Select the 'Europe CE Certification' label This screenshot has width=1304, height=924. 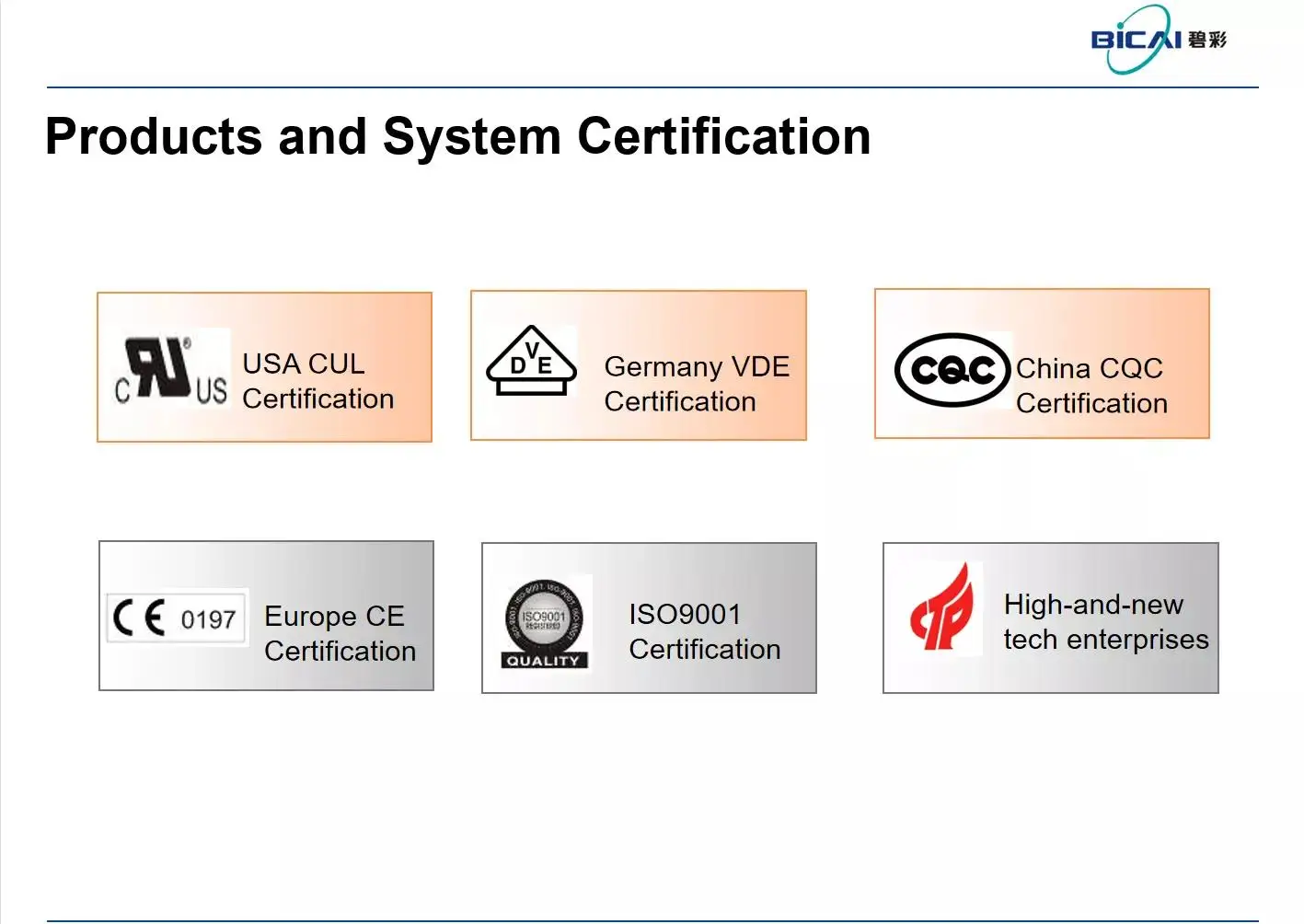coord(340,633)
